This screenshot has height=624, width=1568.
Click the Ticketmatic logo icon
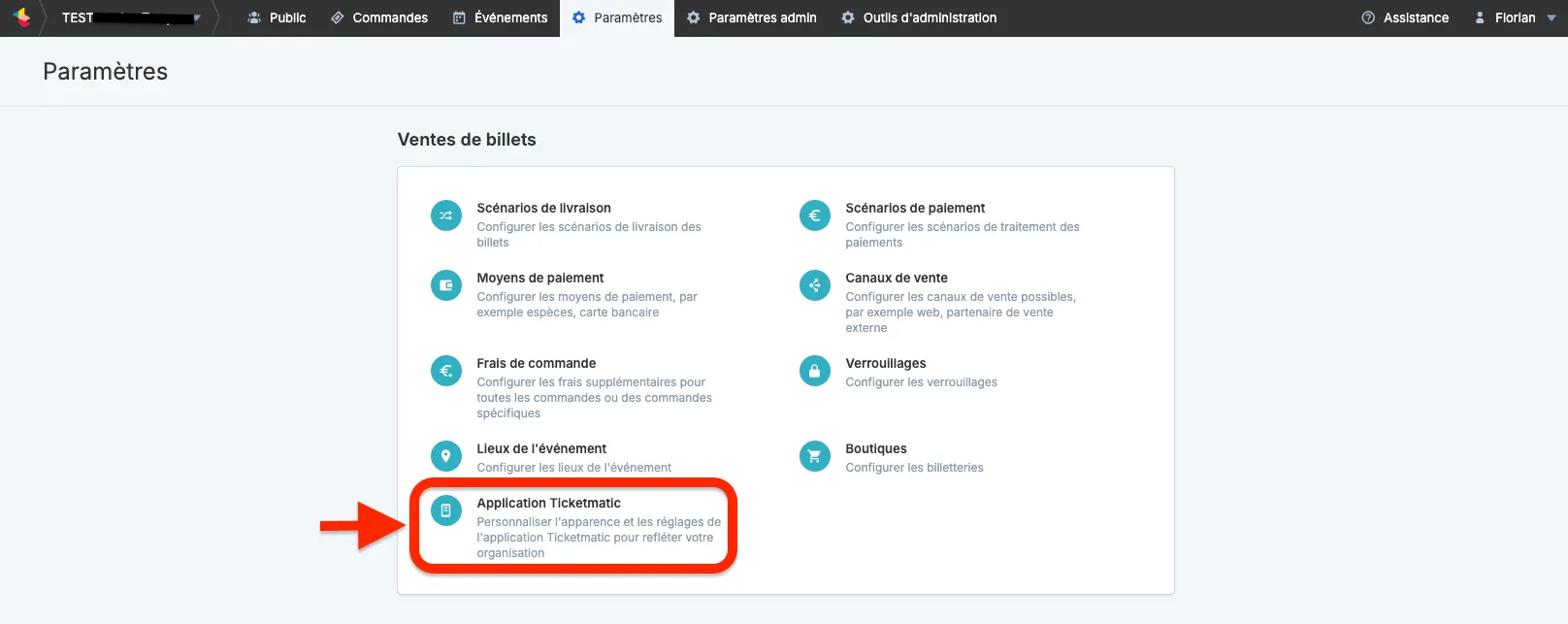(21, 17)
